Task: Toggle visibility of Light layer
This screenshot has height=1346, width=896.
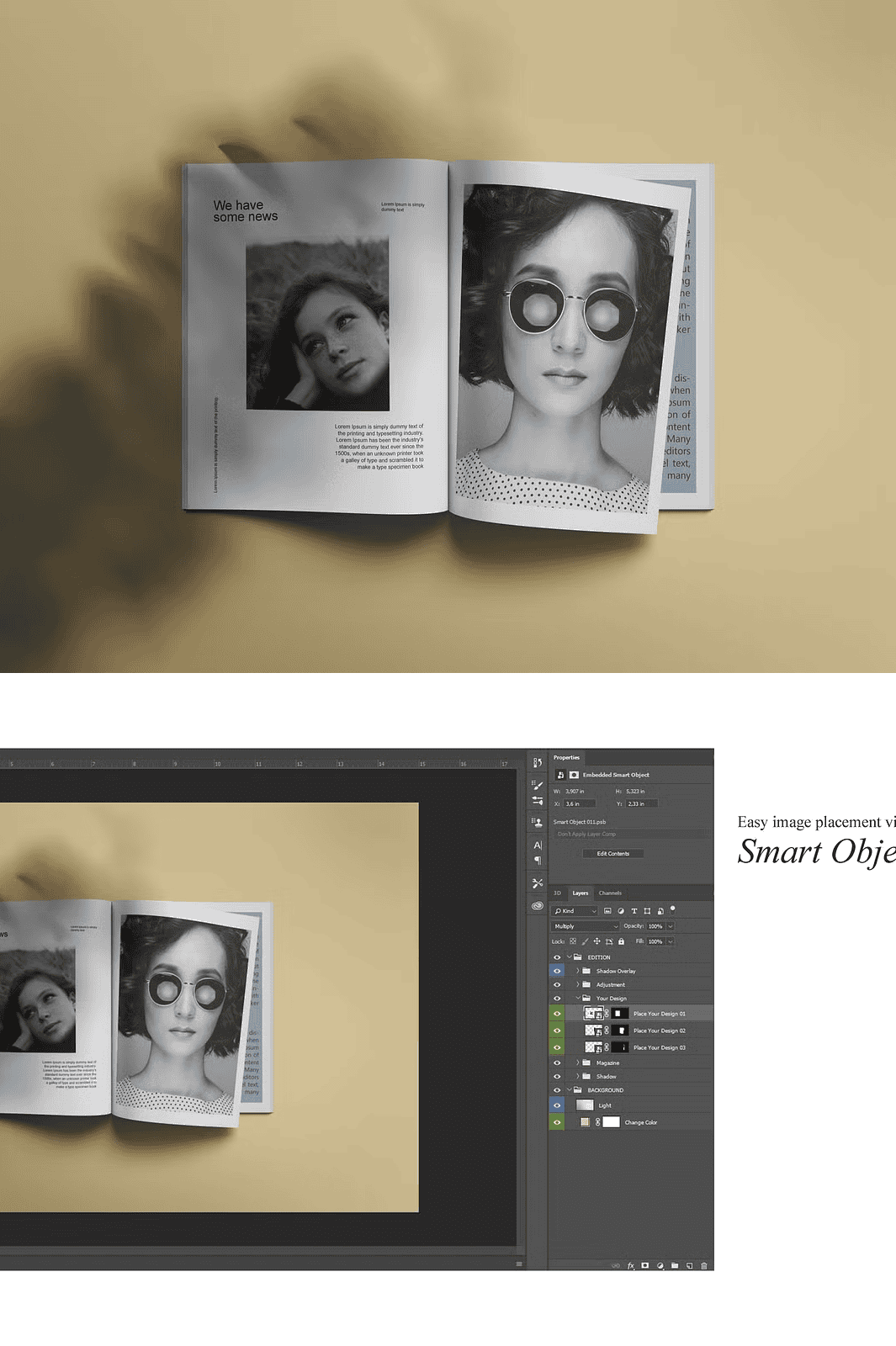Action: coord(557,1105)
